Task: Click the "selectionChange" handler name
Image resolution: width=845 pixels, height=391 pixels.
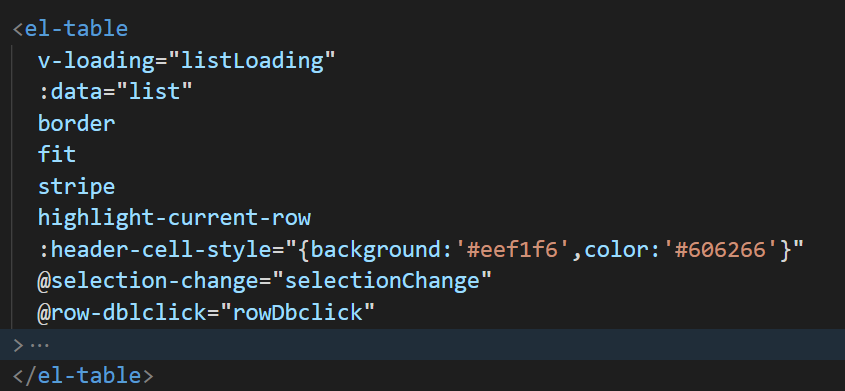Action: point(382,281)
